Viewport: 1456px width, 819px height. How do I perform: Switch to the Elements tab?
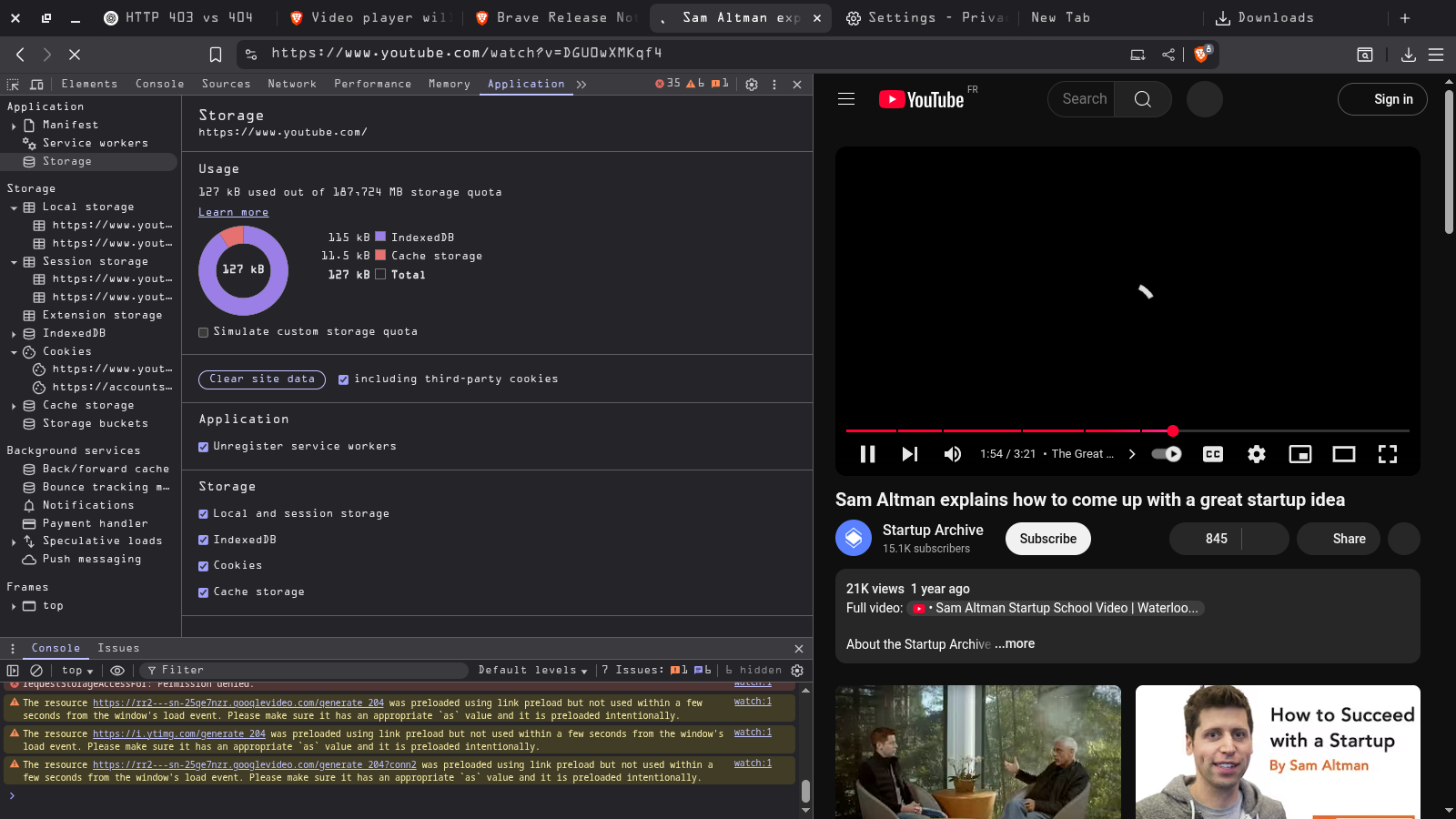click(x=89, y=84)
